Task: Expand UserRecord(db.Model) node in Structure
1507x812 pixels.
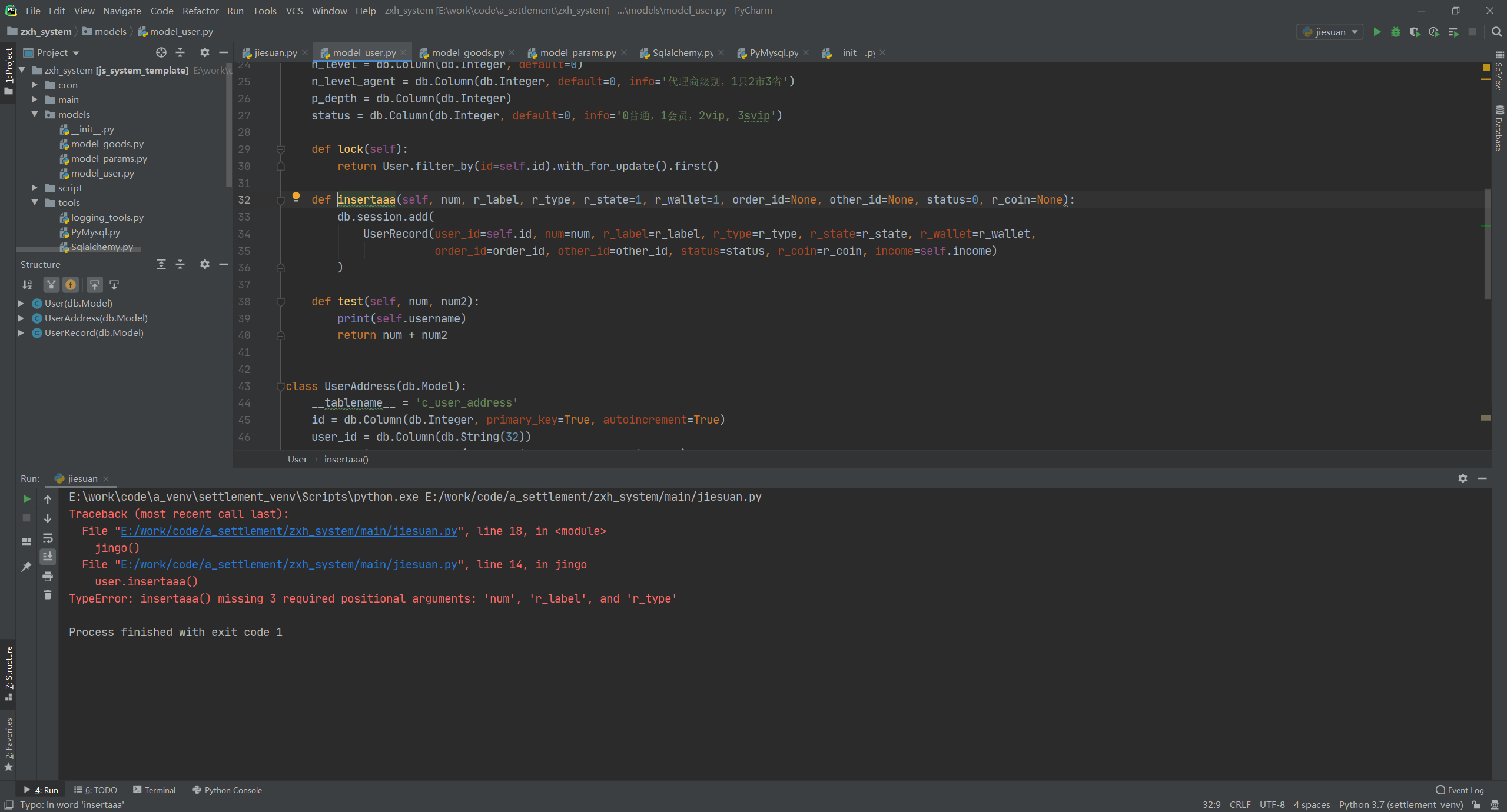Action: pyautogui.click(x=21, y=332)
